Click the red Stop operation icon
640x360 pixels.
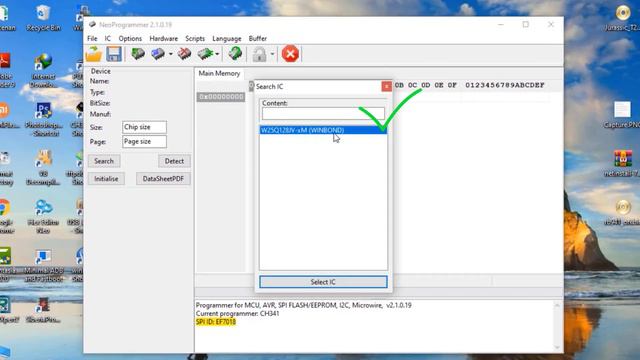[290, 54]
